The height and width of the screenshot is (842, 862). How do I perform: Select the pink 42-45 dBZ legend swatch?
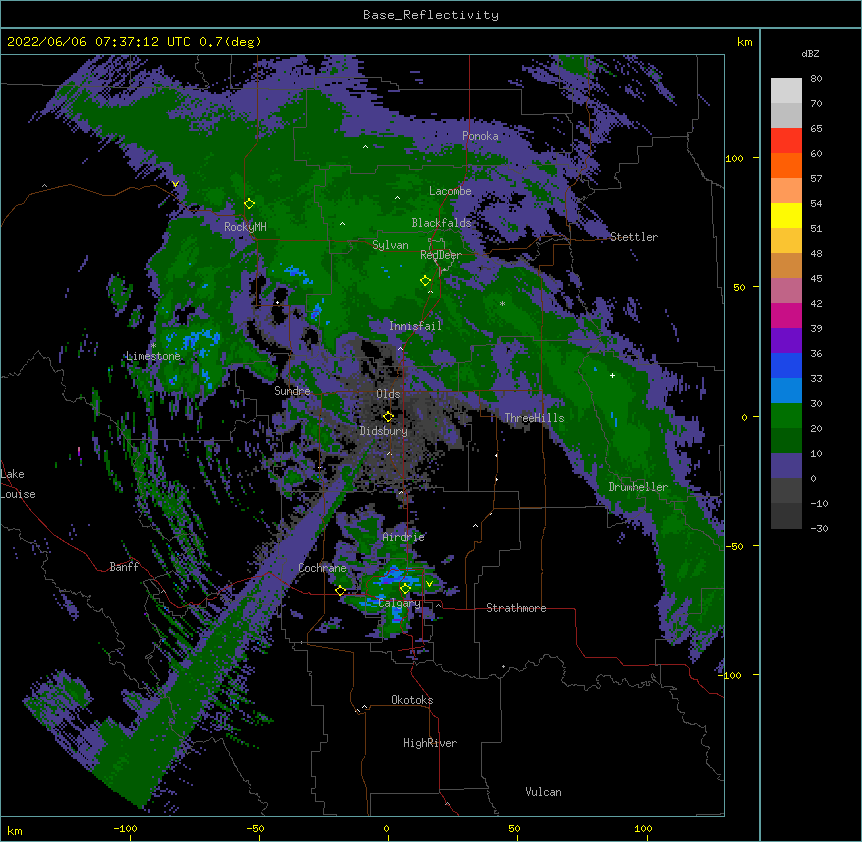click(x=786, y=290)
